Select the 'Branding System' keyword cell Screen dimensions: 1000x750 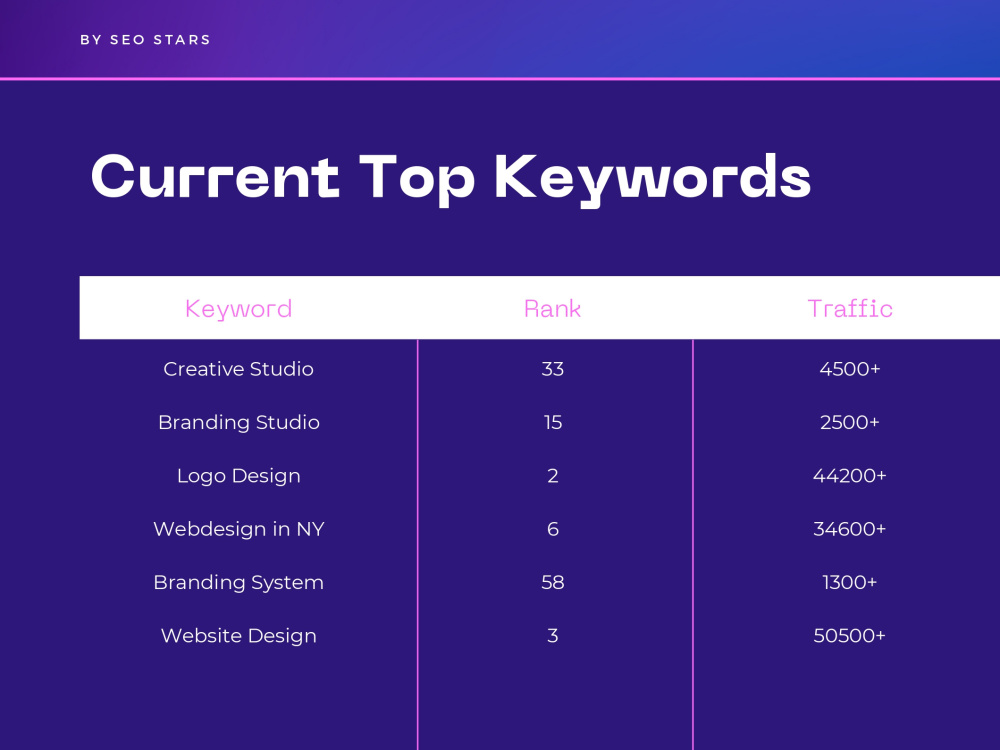click(239, 582)
